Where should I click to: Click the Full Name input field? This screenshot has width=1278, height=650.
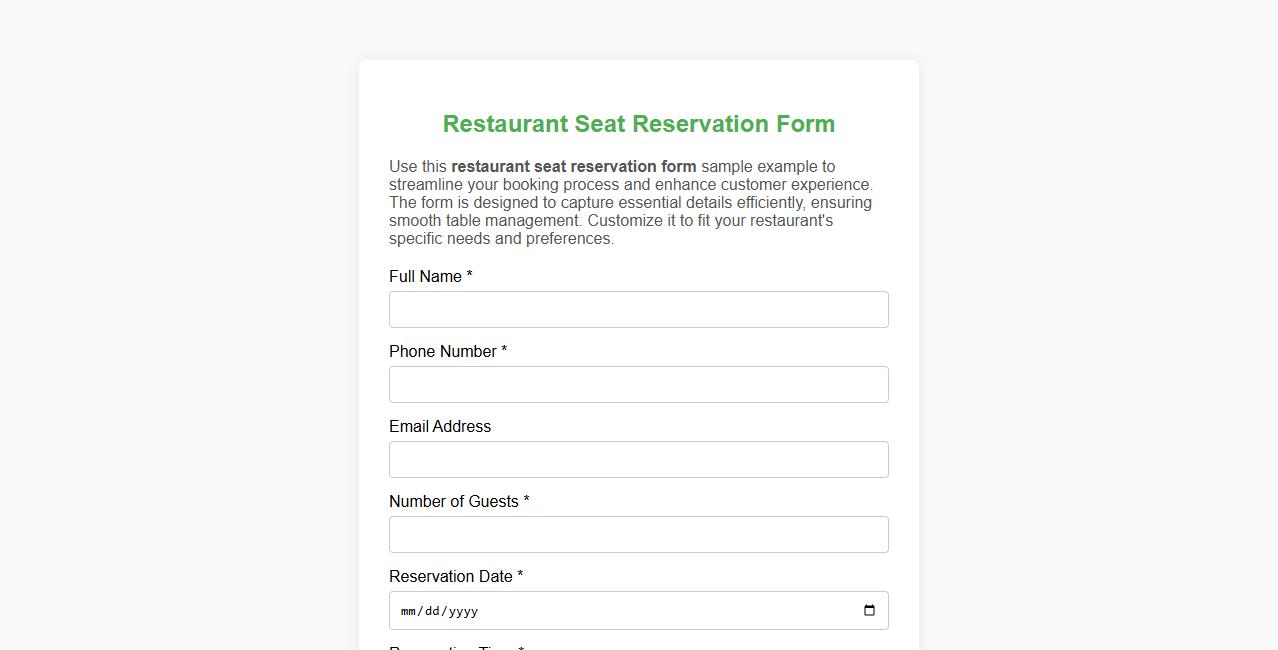[639, 309]
